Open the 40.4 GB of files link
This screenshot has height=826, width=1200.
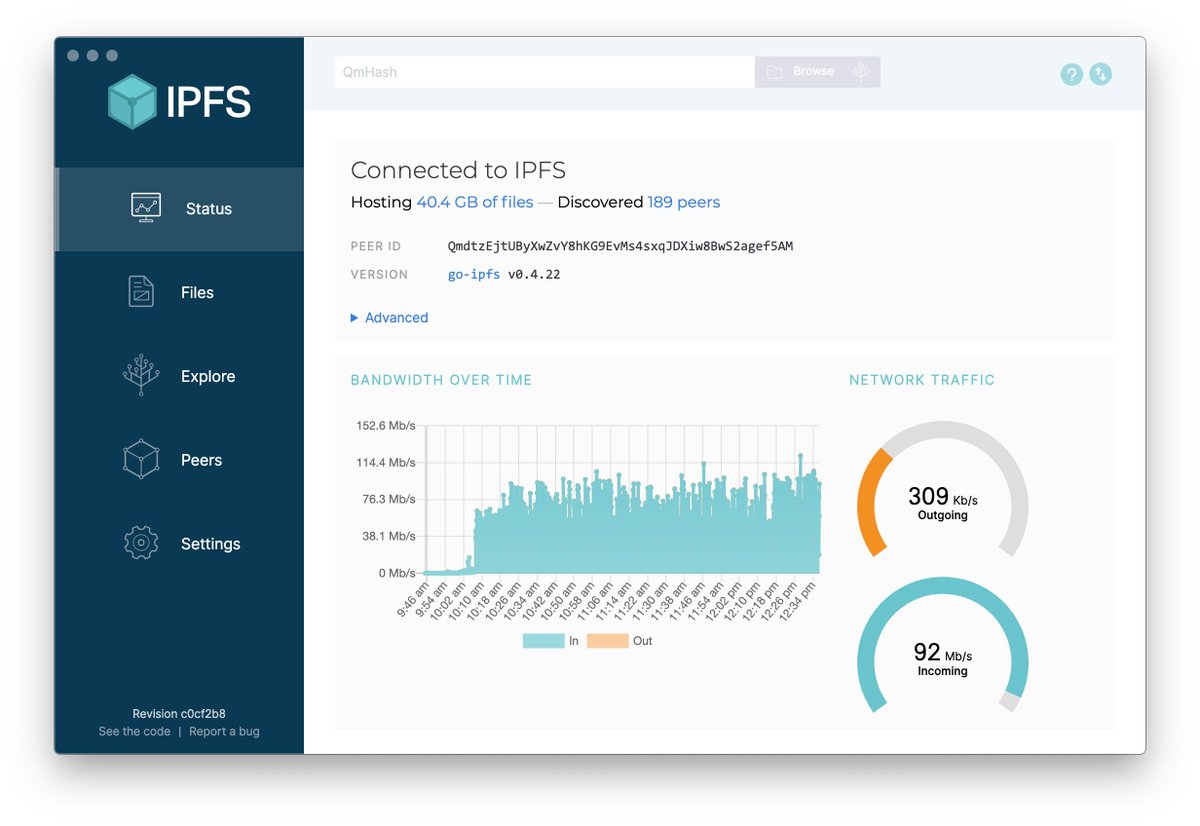point(475,202)
